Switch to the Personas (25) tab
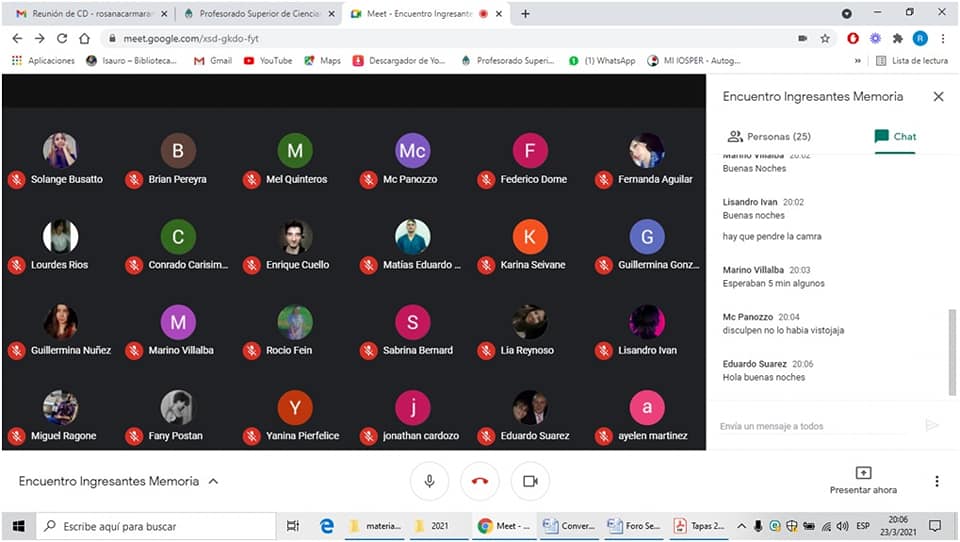This screenshot has width=960, height=542. (x=769, y=136)
